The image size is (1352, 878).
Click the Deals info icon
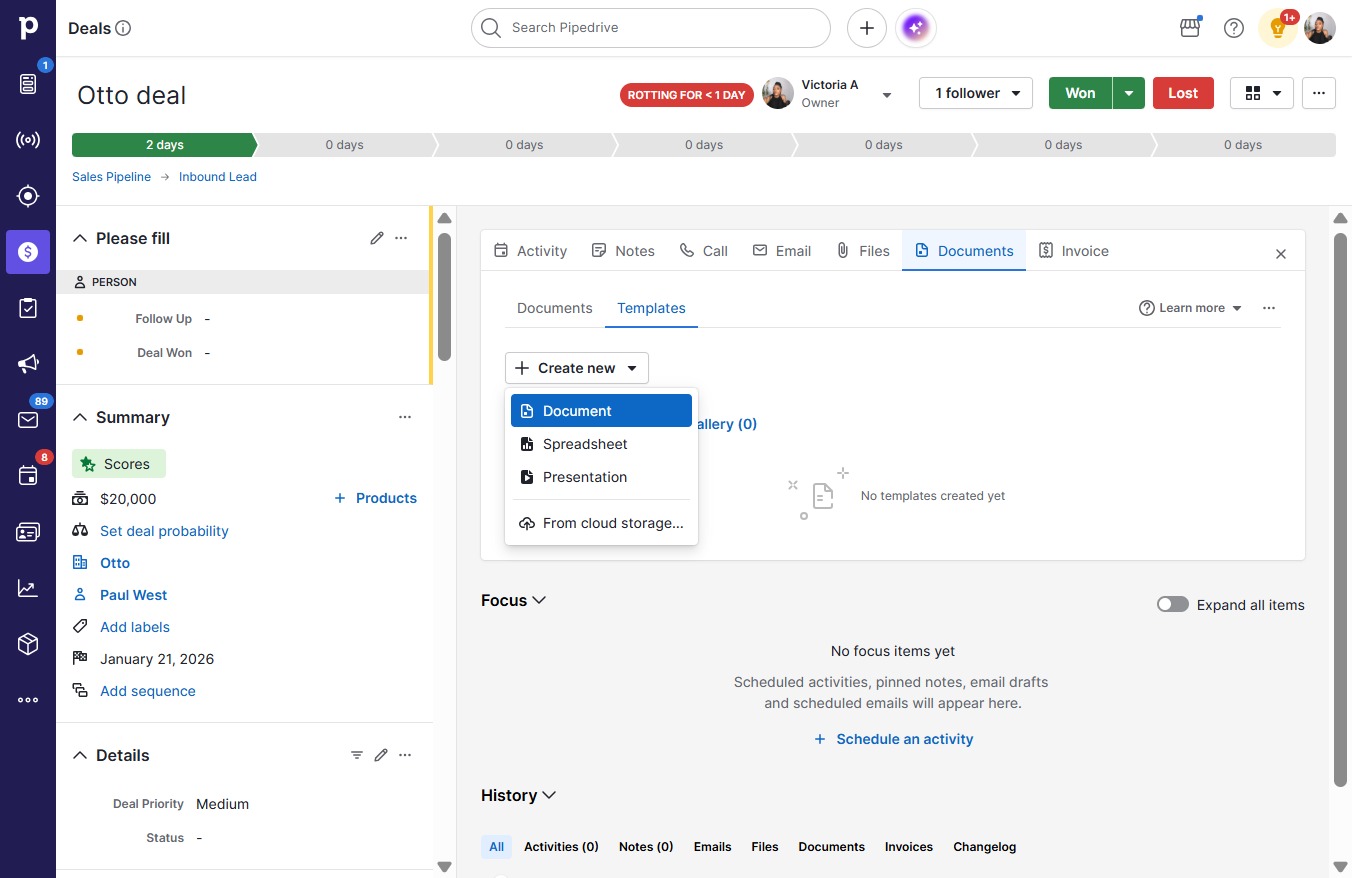coord(123,28)
